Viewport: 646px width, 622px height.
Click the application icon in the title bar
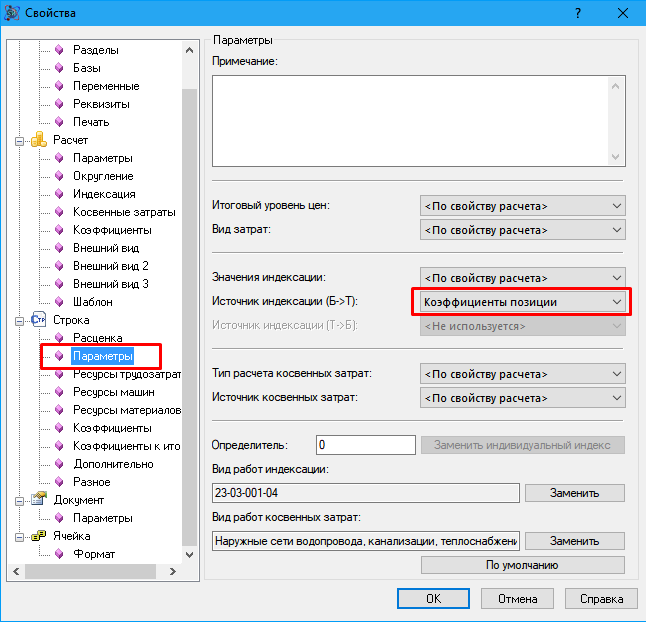(11, 13)
